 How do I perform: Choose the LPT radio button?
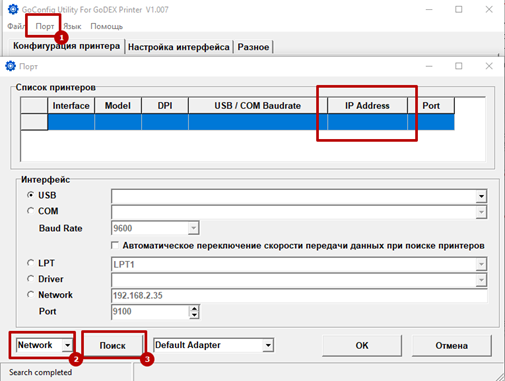(x=30, y=263)
